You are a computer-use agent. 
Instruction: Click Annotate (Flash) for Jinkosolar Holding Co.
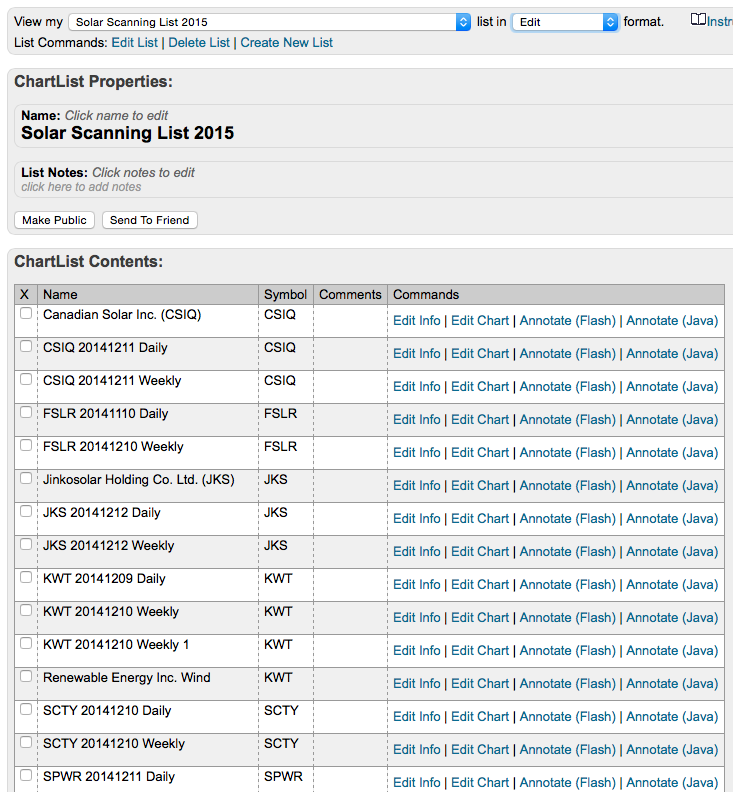tap(567, 485)
